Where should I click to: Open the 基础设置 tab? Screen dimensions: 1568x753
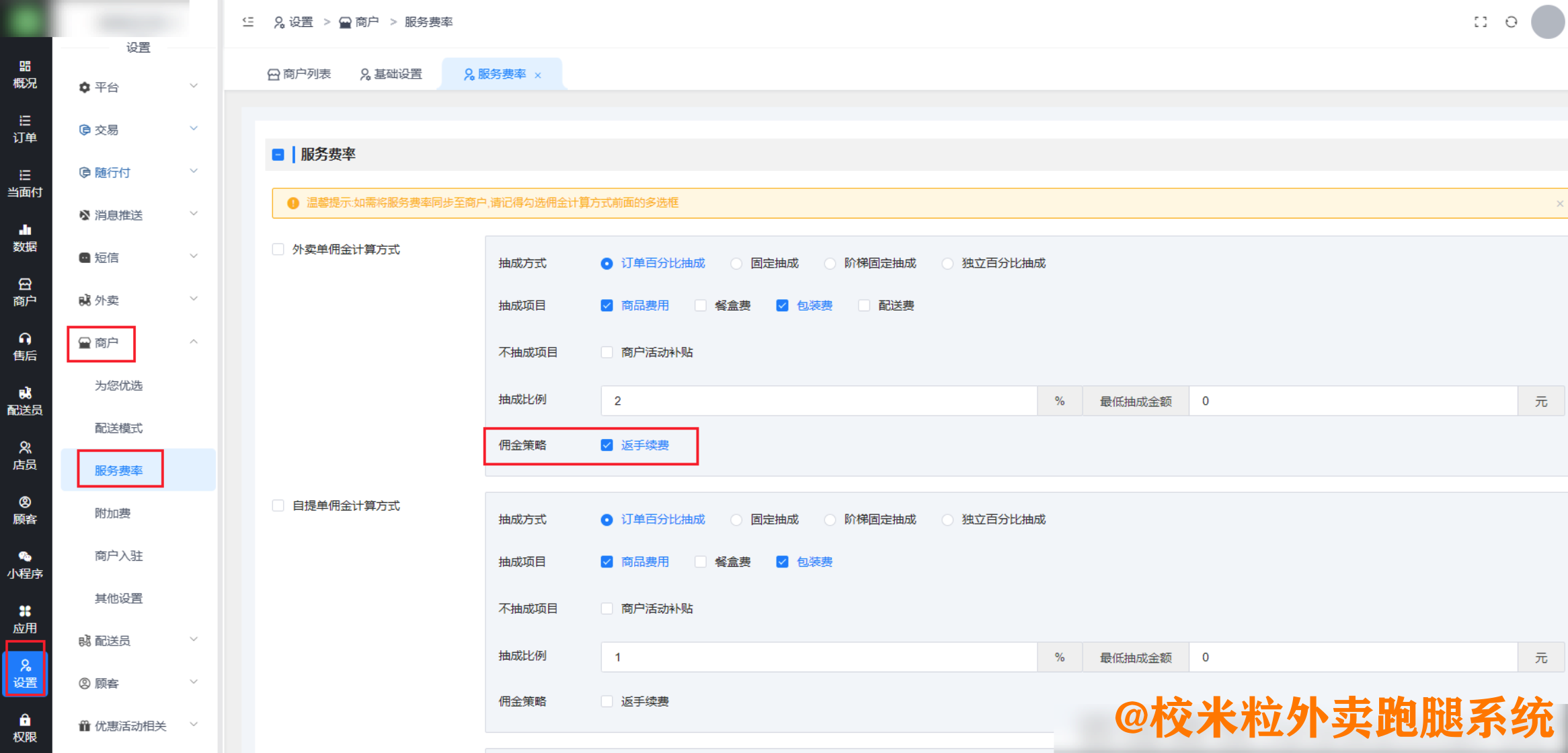tap(391, 74)
